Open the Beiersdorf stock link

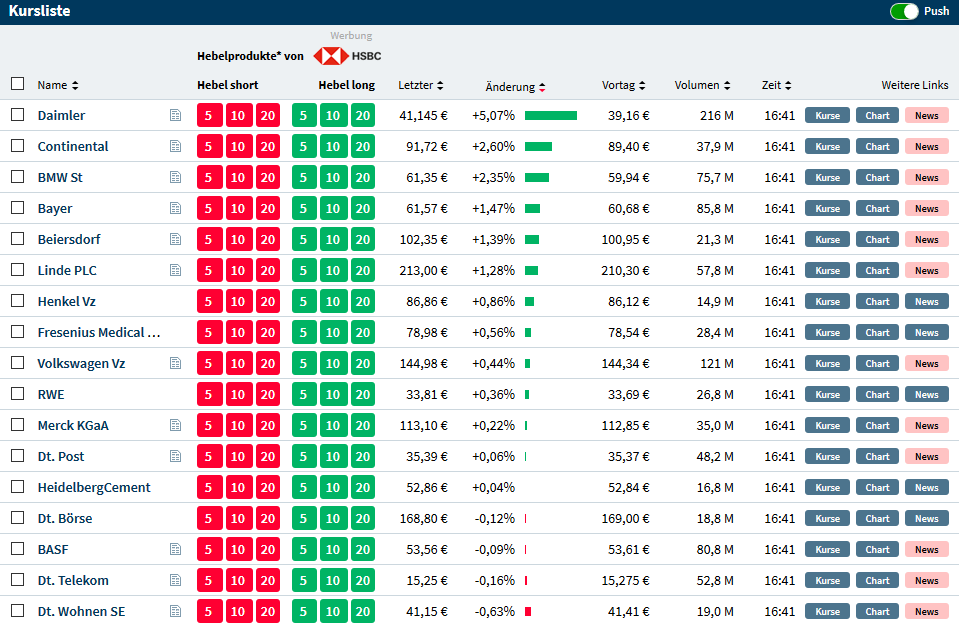(69, 239)
